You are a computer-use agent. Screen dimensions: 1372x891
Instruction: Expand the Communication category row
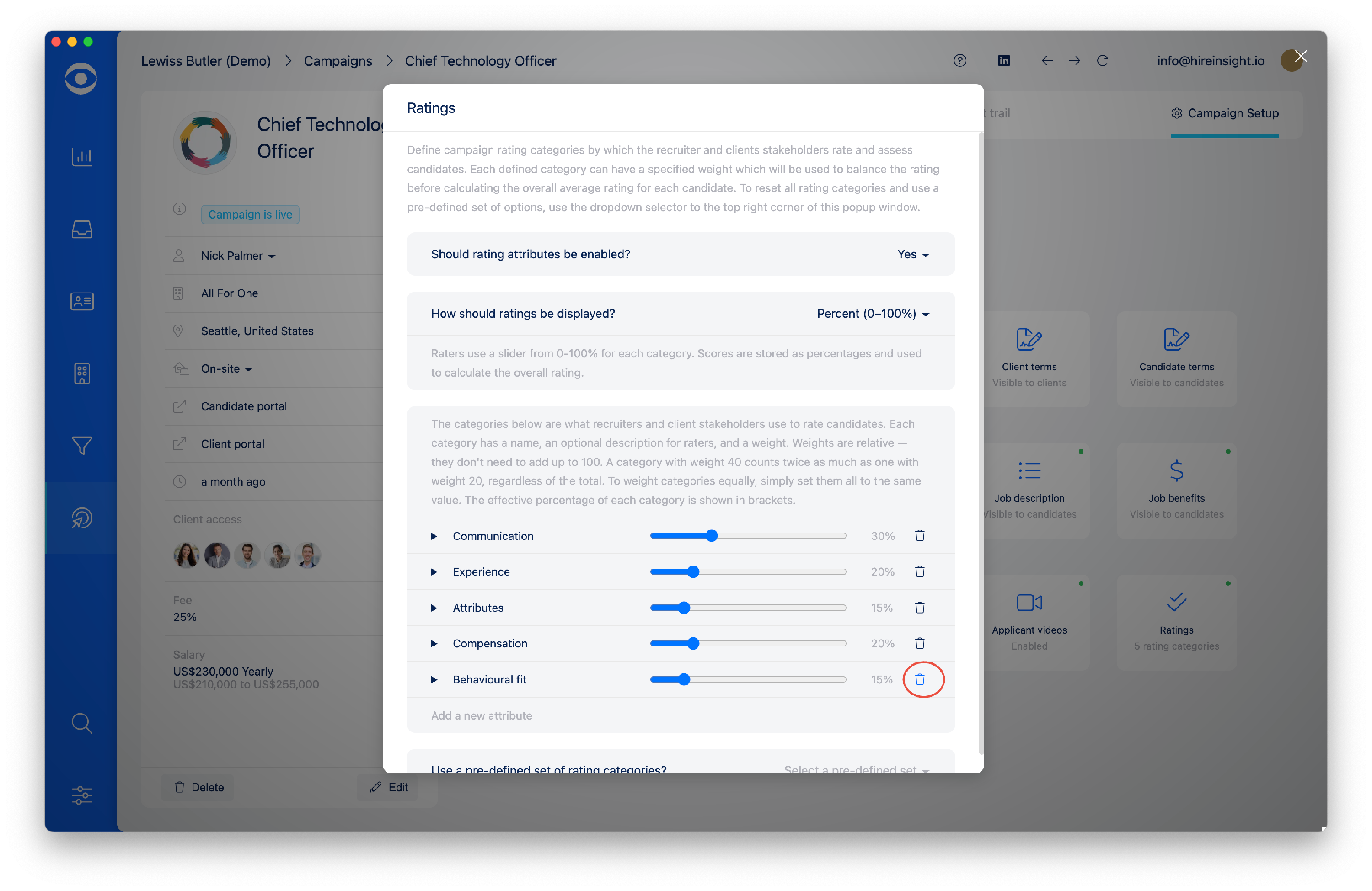click(x=434, y=536)
